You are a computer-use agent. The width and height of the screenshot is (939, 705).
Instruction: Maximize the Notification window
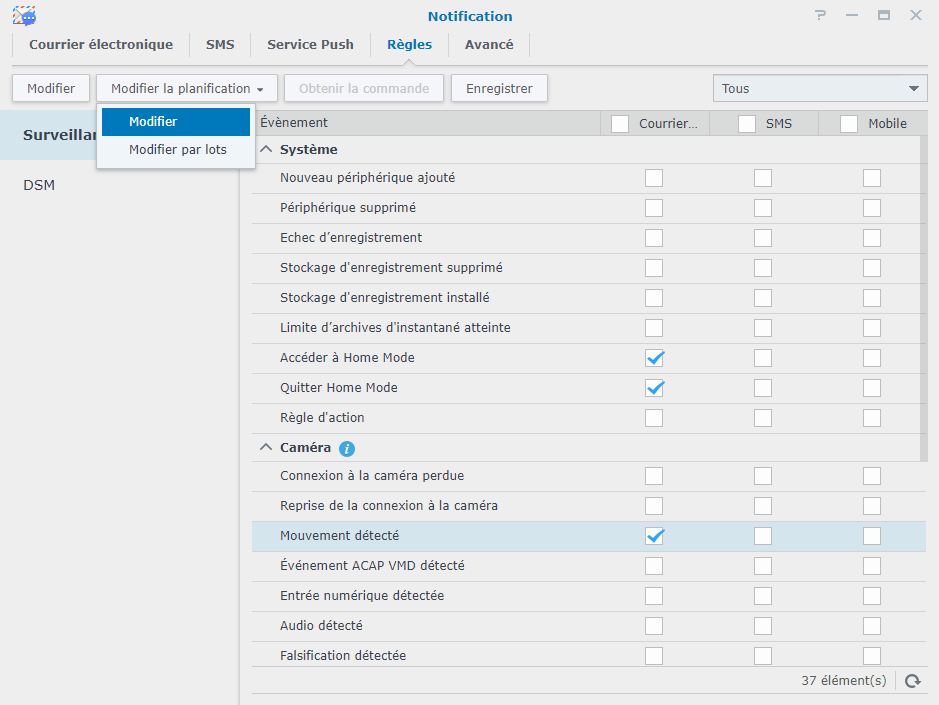coord(883,16)
